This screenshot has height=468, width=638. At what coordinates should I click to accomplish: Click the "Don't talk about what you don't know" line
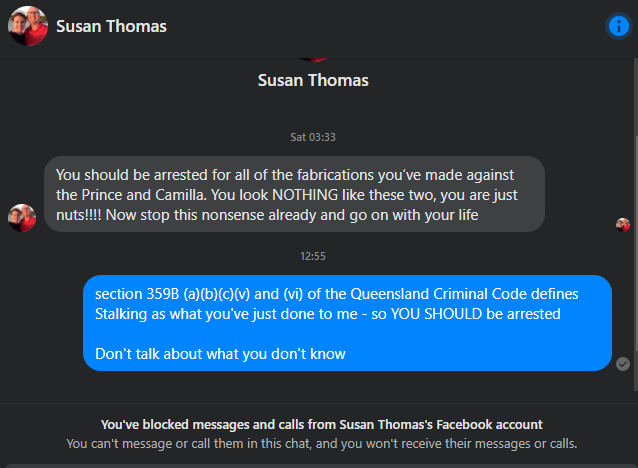(x=220, y=354)
